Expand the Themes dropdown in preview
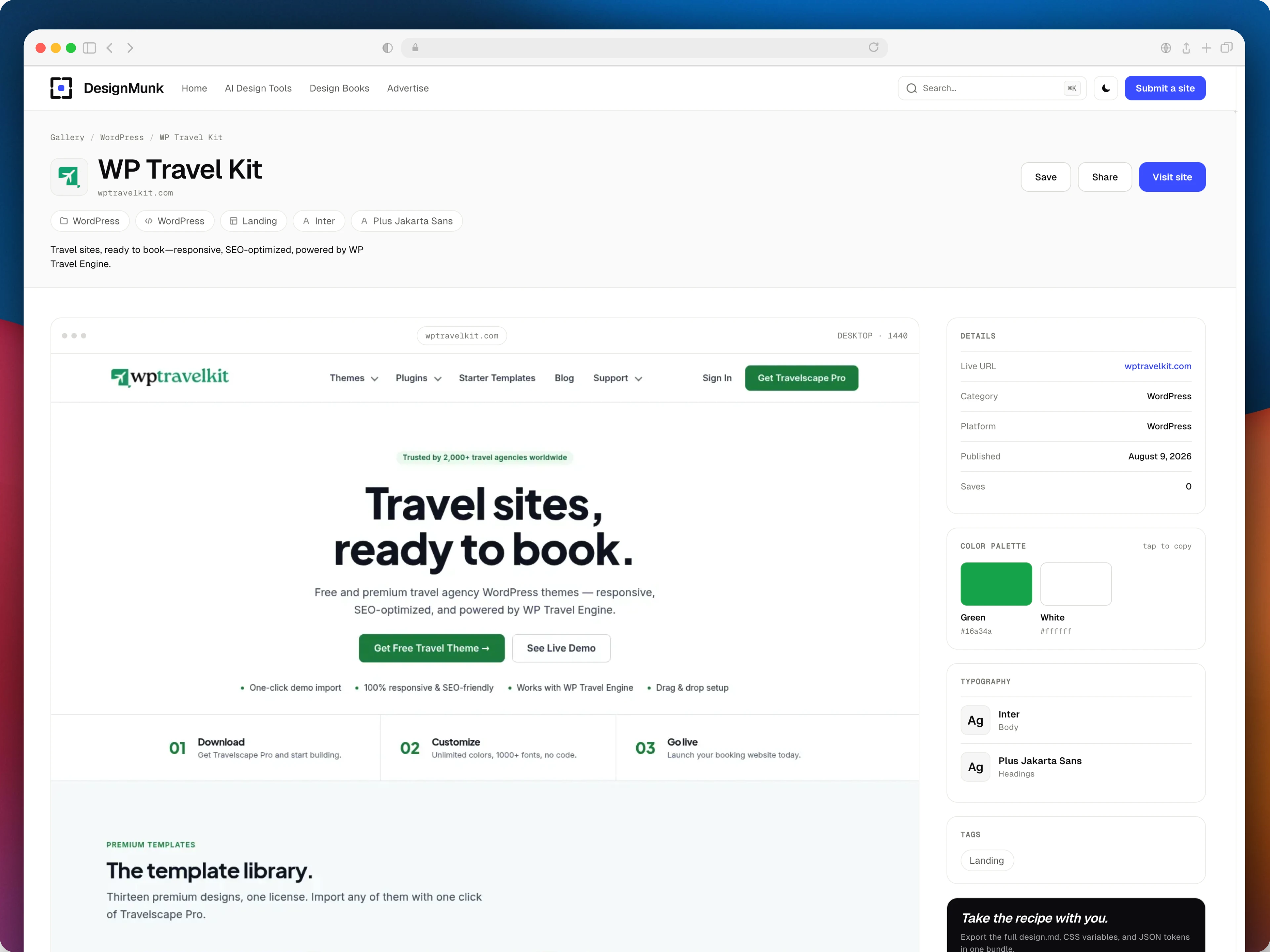1270x952 pixels. tap(354, 377)
